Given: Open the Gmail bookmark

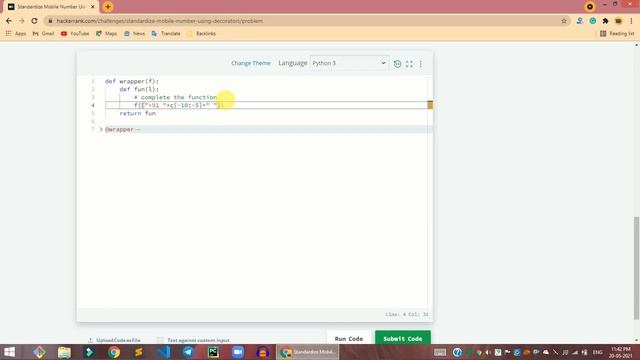Looking at the screenshot, I should [x=43, y=33].
